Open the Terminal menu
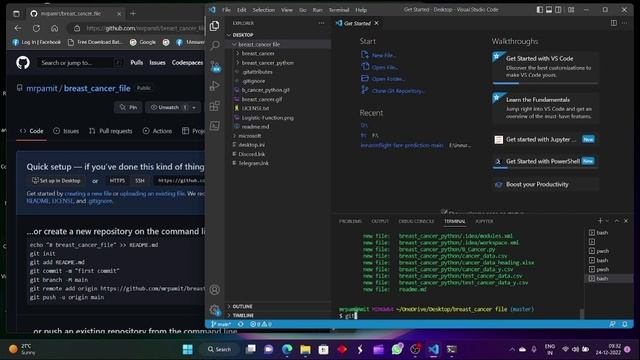640x360 pixels. click(x=339, y=10)
